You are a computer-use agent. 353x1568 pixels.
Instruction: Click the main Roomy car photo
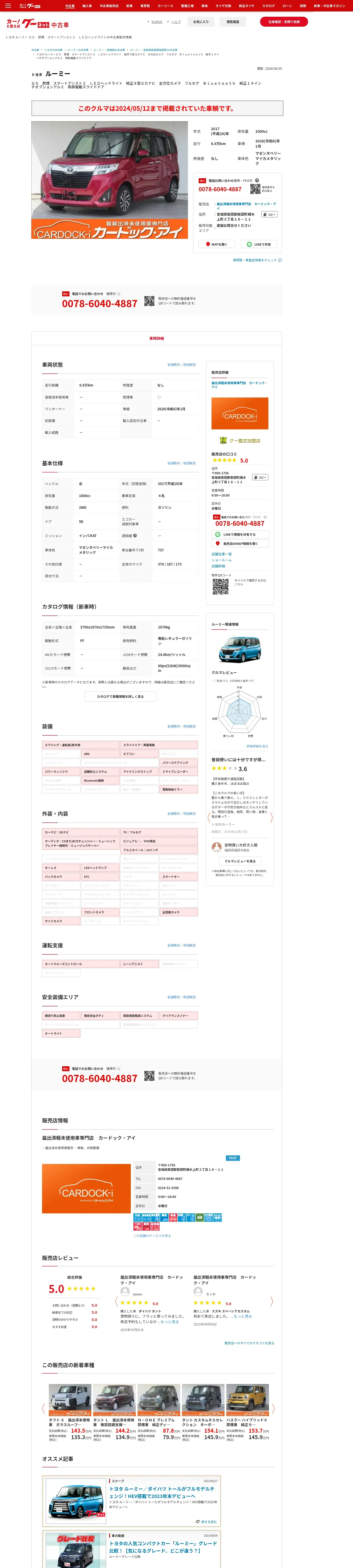(110, 180)
